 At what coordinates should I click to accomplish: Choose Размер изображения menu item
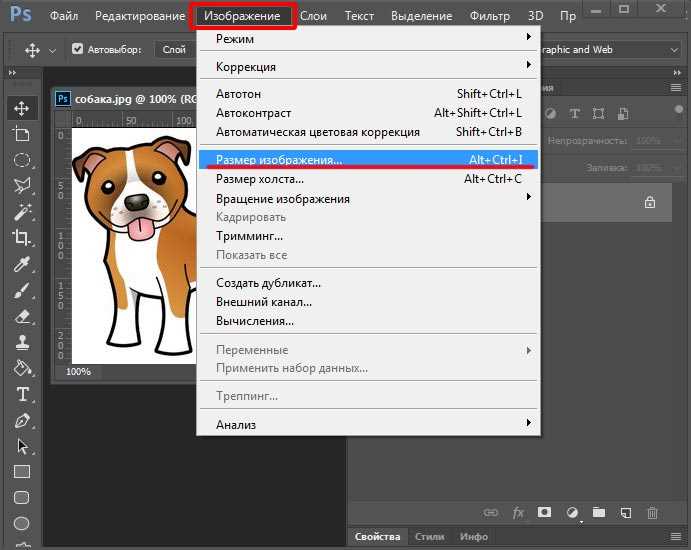368,160
